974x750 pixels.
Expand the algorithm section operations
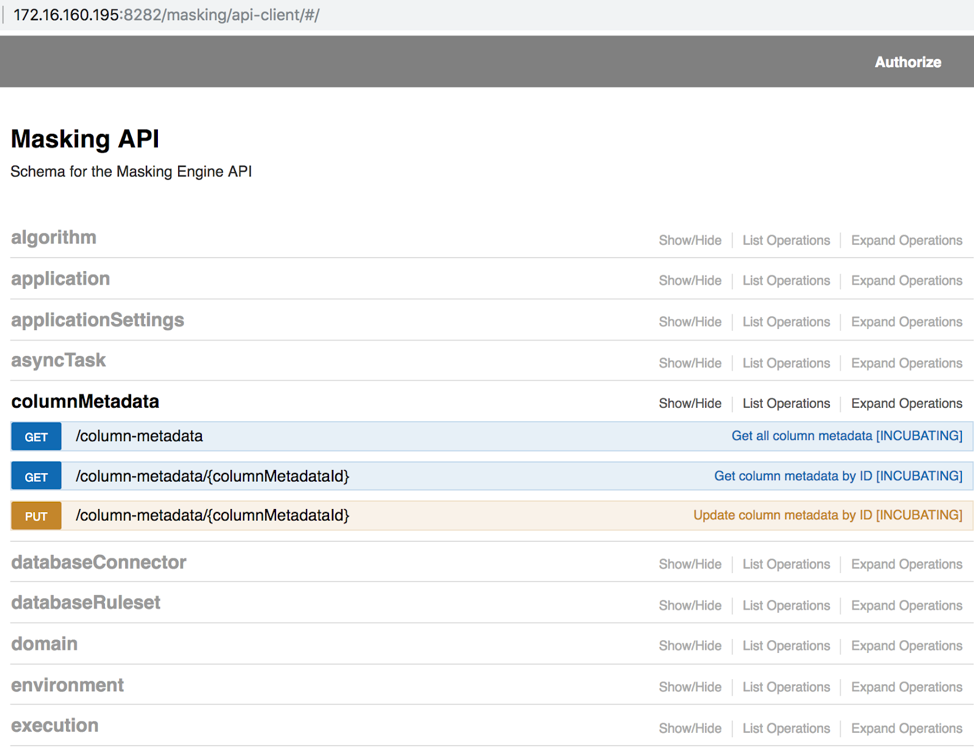(906, 240)
